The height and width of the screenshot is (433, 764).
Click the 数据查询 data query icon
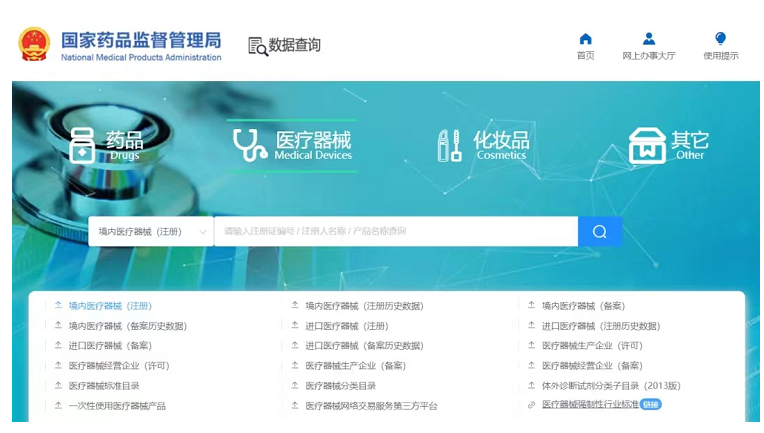[x=258, y=46]
